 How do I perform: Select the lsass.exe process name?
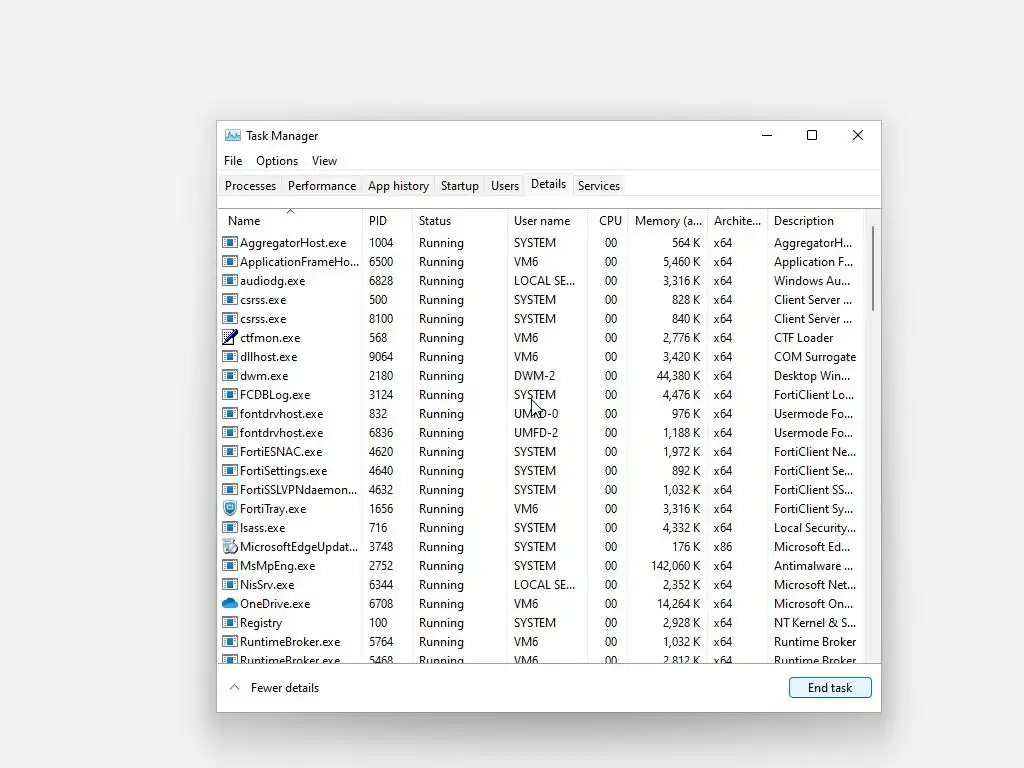coord(263,528)
